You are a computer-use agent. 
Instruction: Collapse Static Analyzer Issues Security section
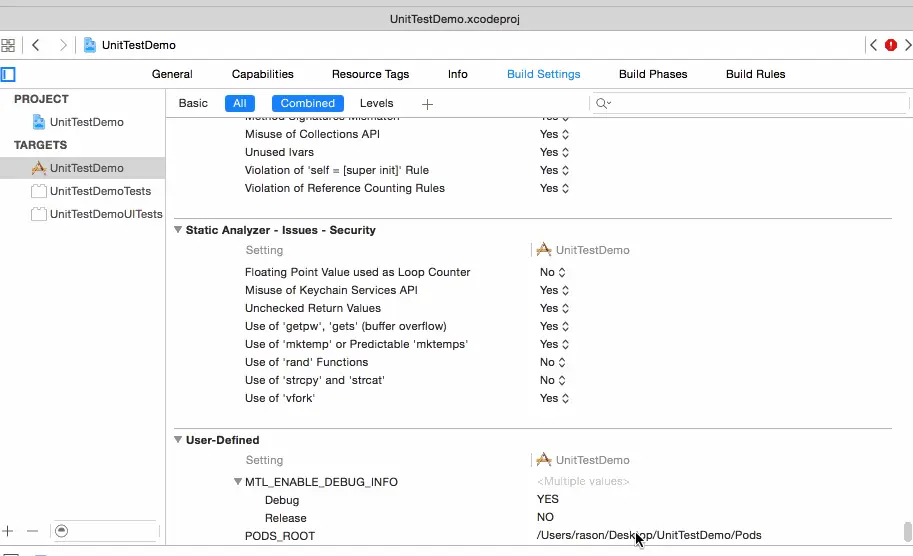[x=178, y=230]
